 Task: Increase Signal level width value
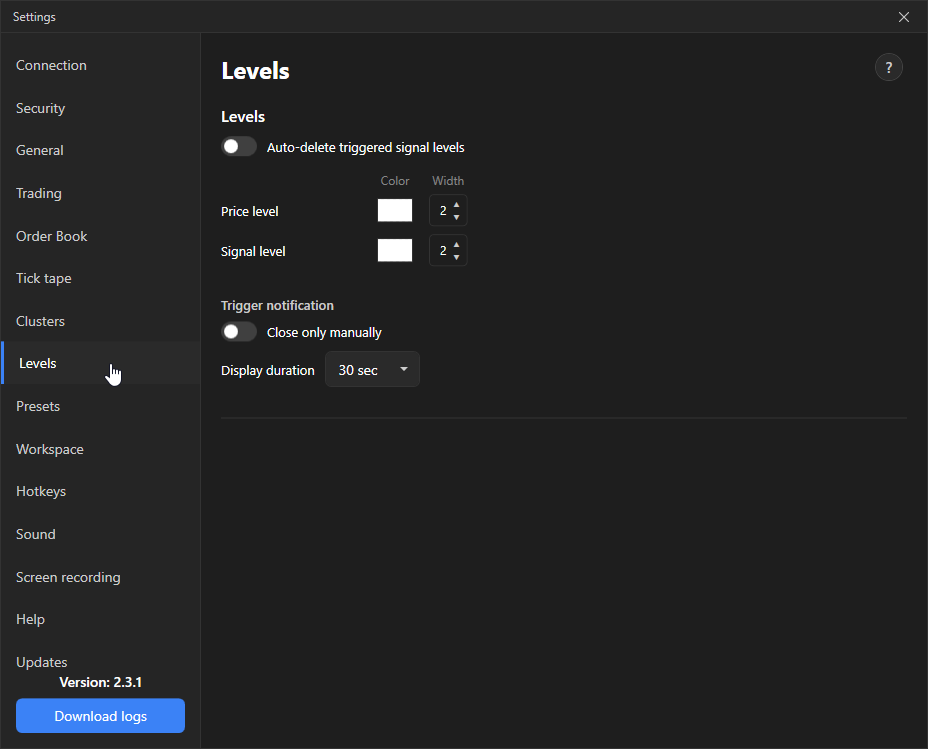[x=456, y=244]
